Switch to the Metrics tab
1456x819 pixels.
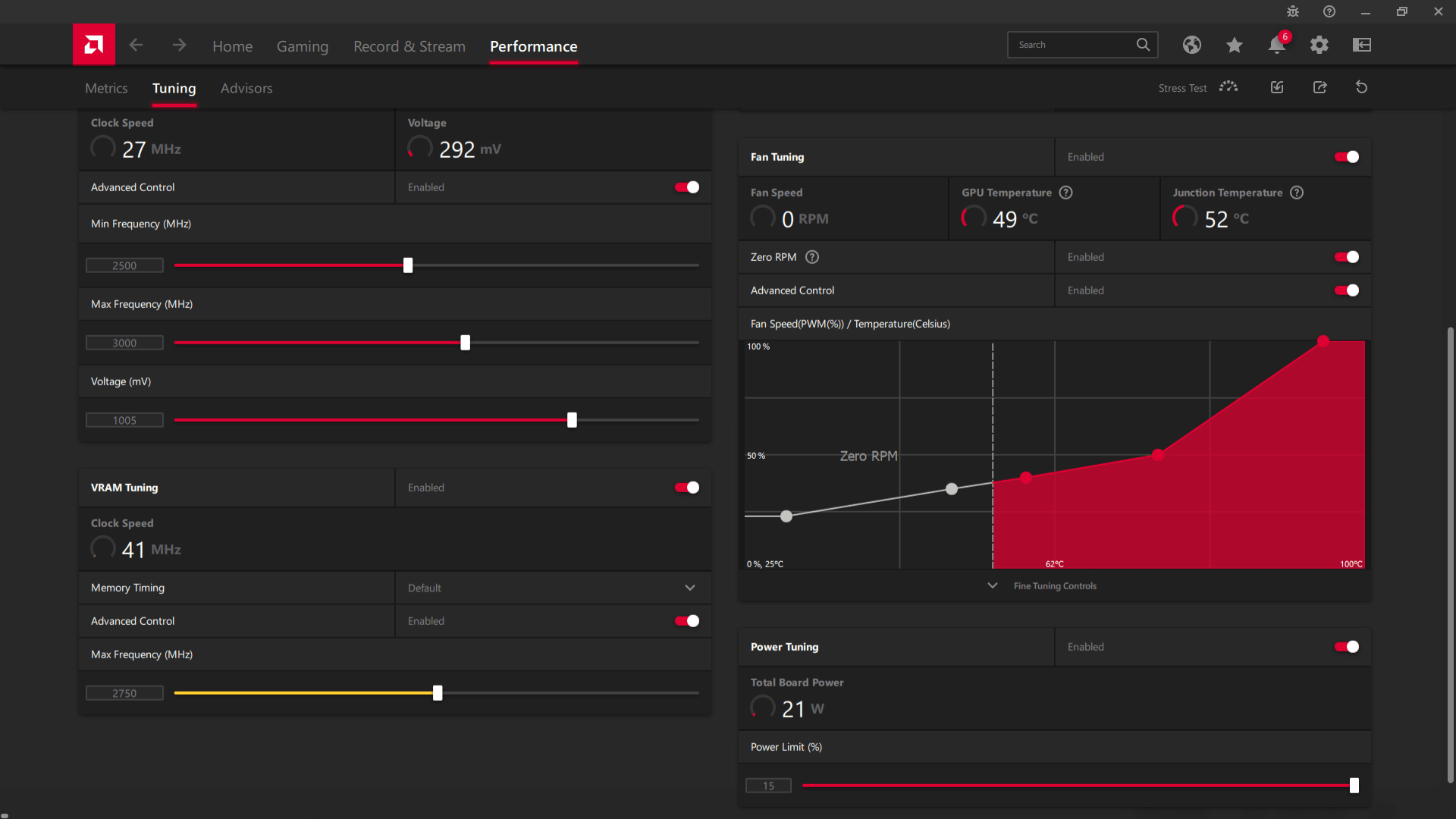click(106, 88)
